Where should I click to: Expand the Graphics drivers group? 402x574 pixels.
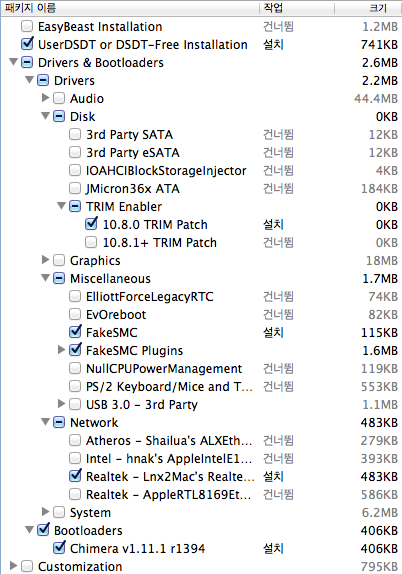point(45,260)
